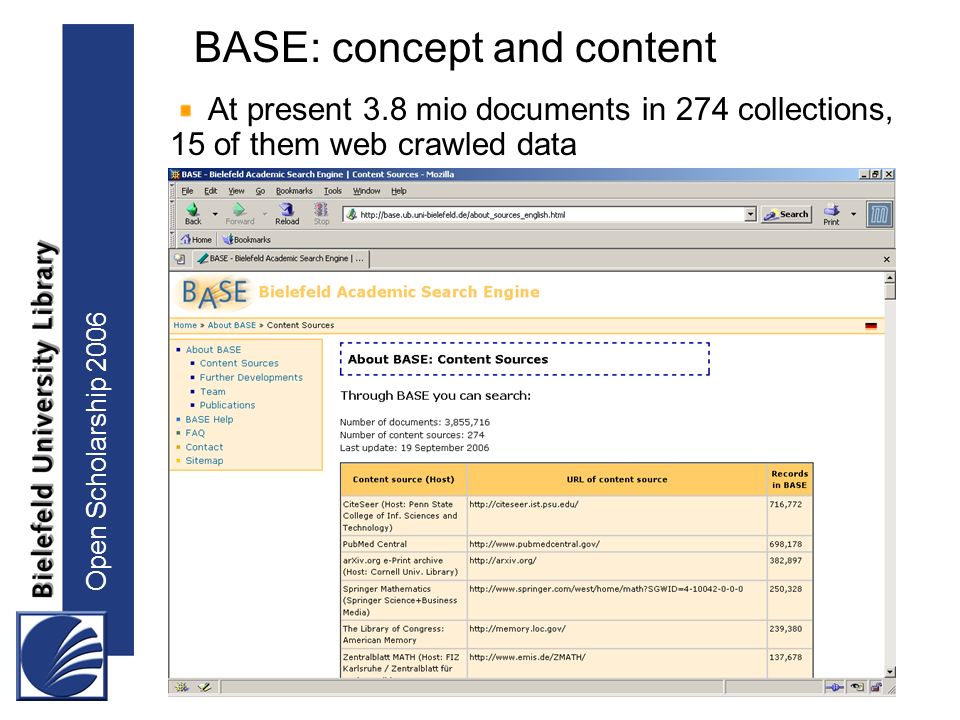
Task: Open Team sidebar link
Action: point(212,391)
